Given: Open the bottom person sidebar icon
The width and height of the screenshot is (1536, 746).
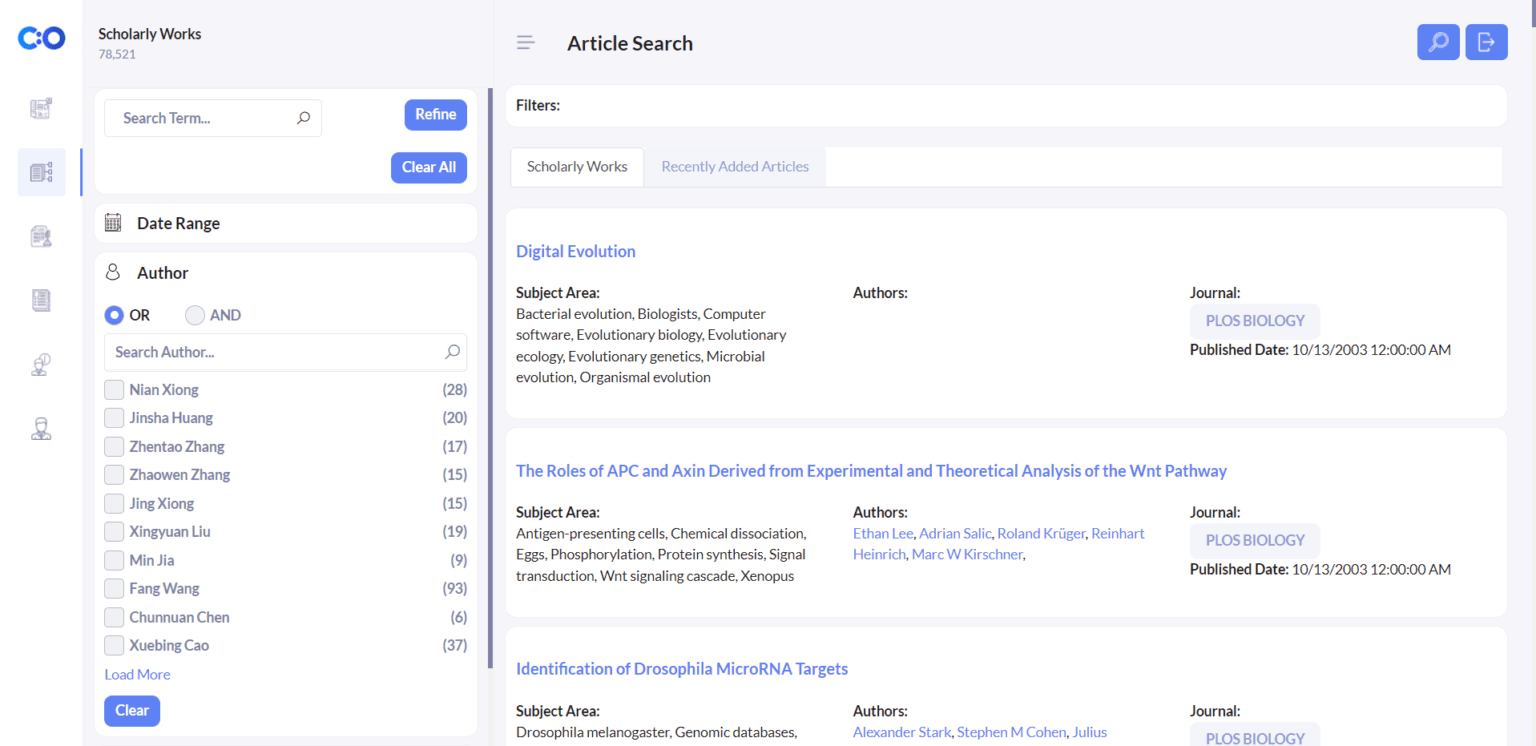Looking at the screenshot, I should pos(41,429).
